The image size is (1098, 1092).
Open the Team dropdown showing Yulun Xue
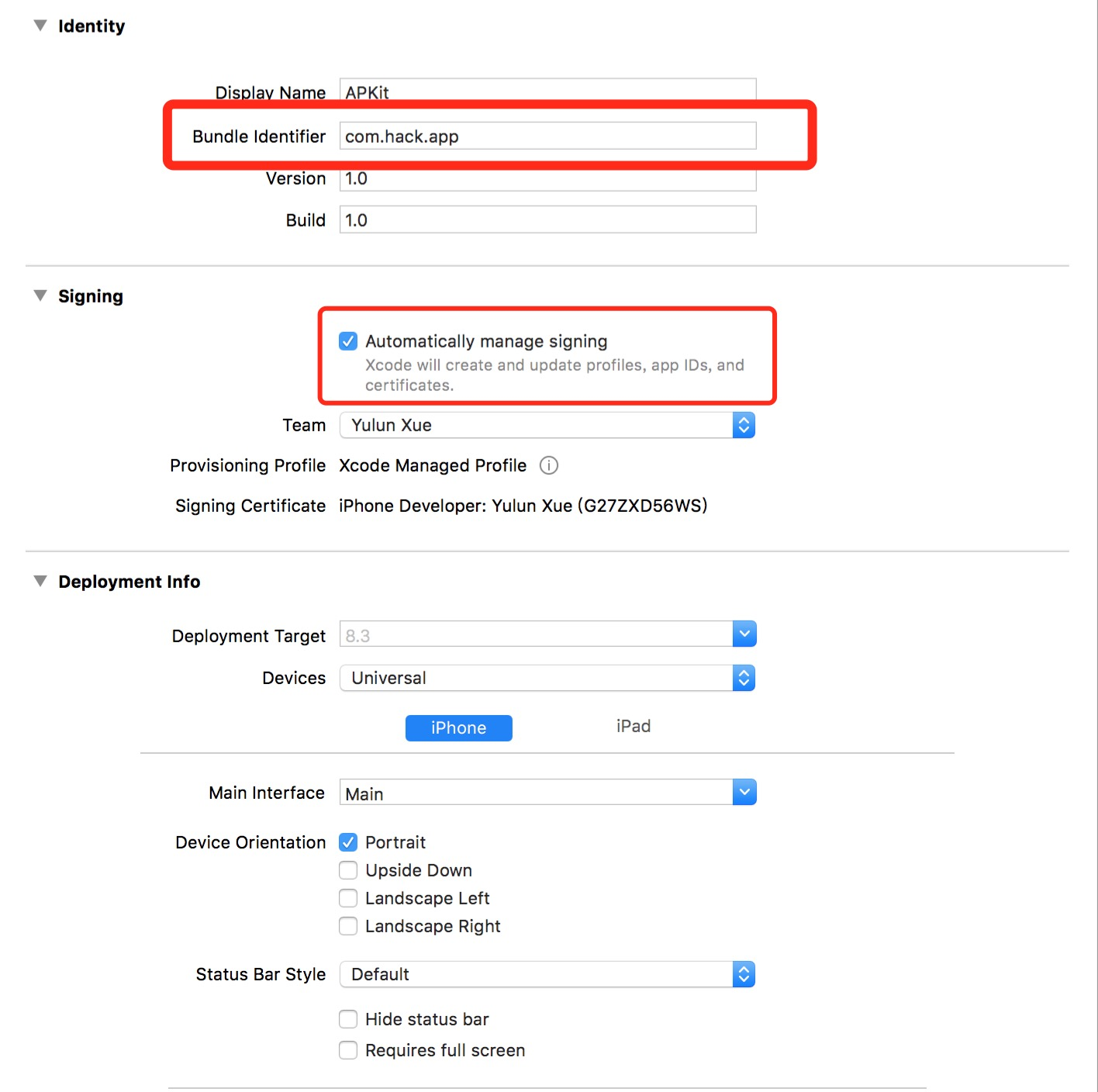pos(547,425)
